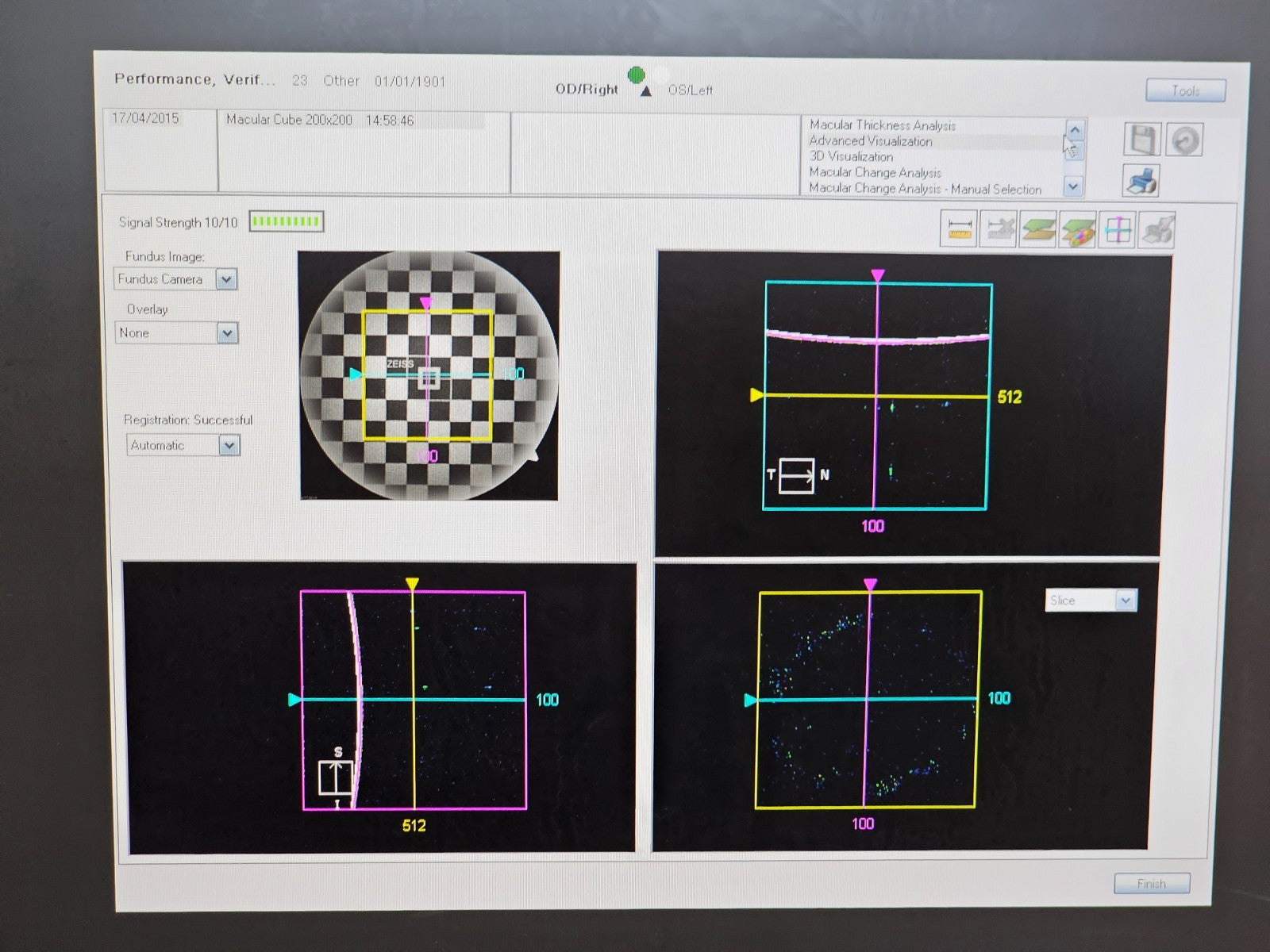
Task: Click the checkerboard fundus image
Action: pos(429,375)
